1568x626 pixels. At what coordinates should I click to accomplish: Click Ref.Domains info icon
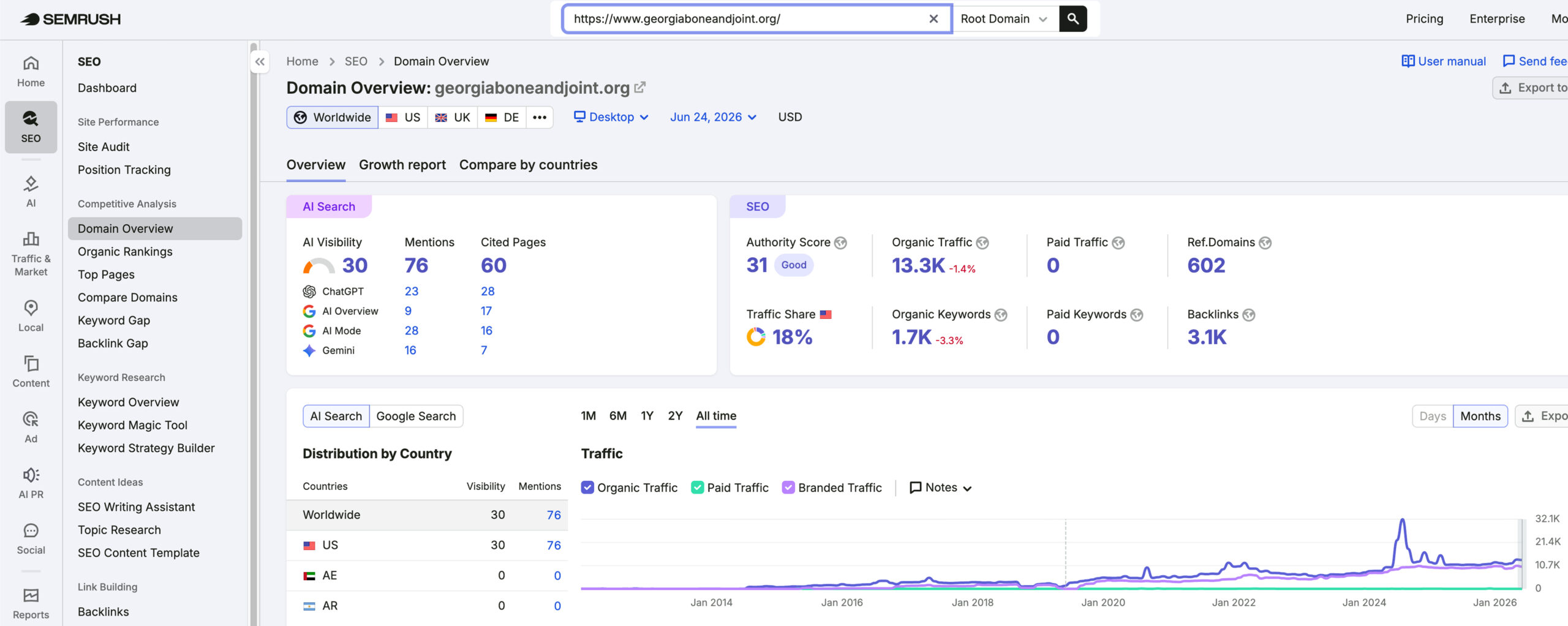[x=1265, y=243]
